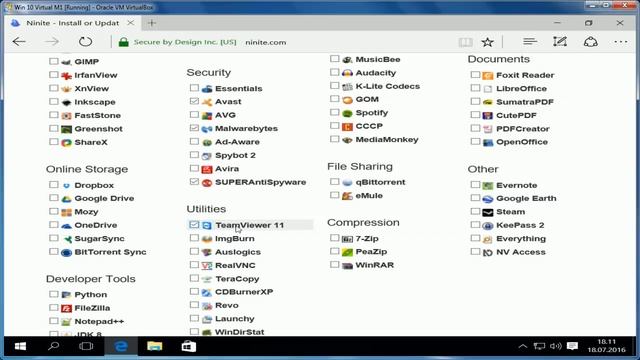
Task: Refresh the Ninite page
Action: (85, 42)
